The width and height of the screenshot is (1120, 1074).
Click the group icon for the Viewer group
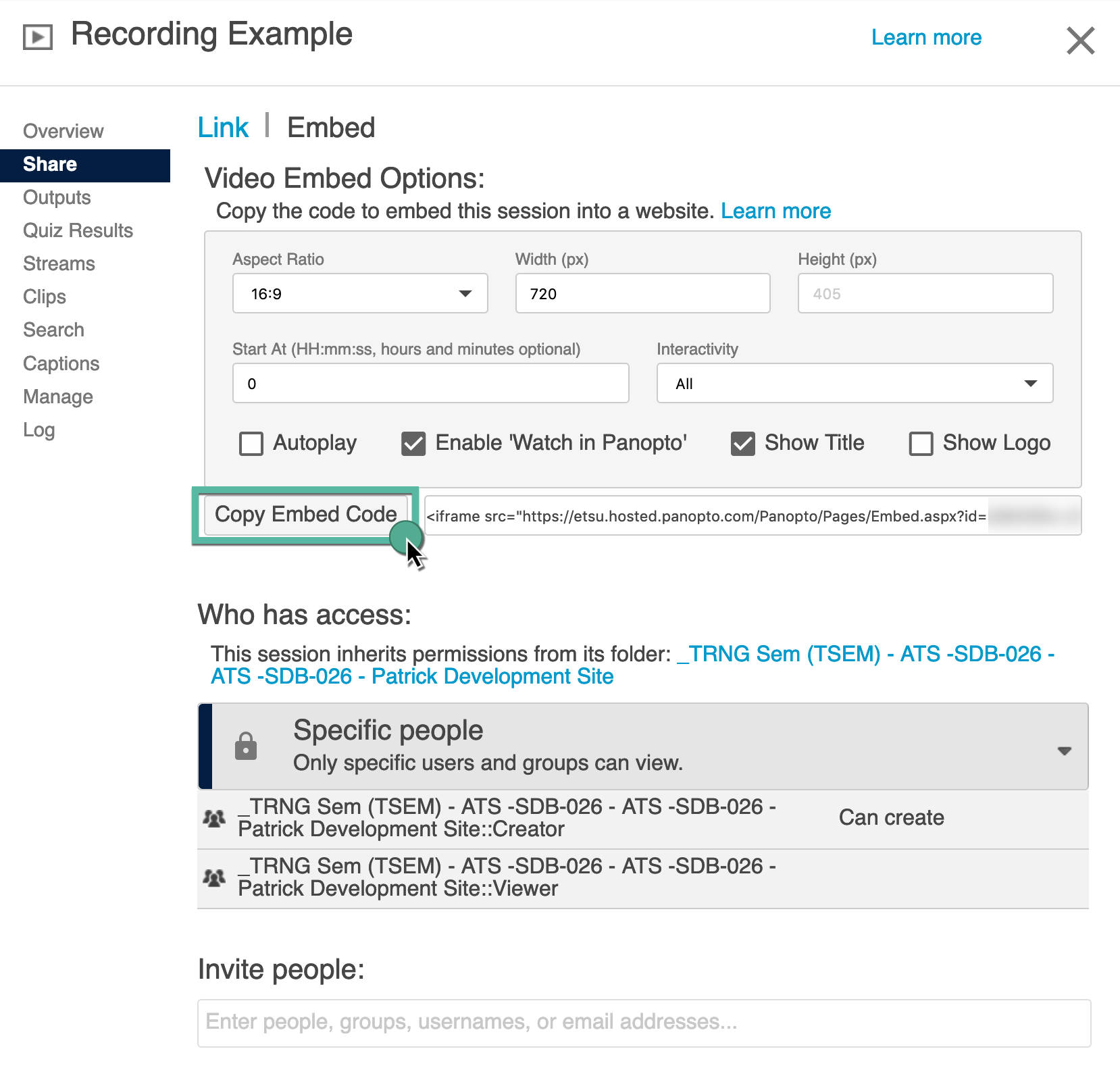[x=215, y=878]
